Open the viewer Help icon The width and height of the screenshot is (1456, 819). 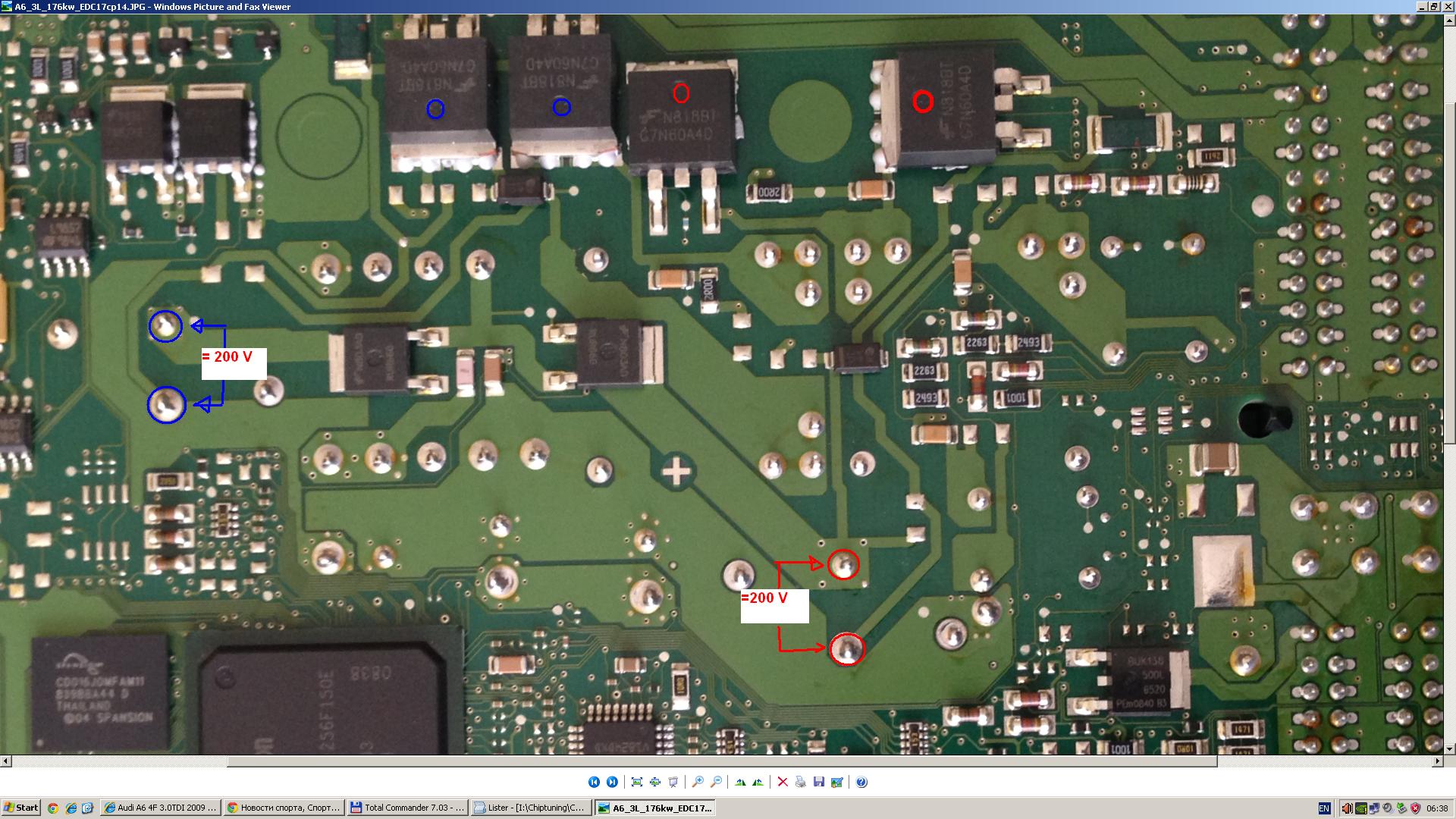861,782
